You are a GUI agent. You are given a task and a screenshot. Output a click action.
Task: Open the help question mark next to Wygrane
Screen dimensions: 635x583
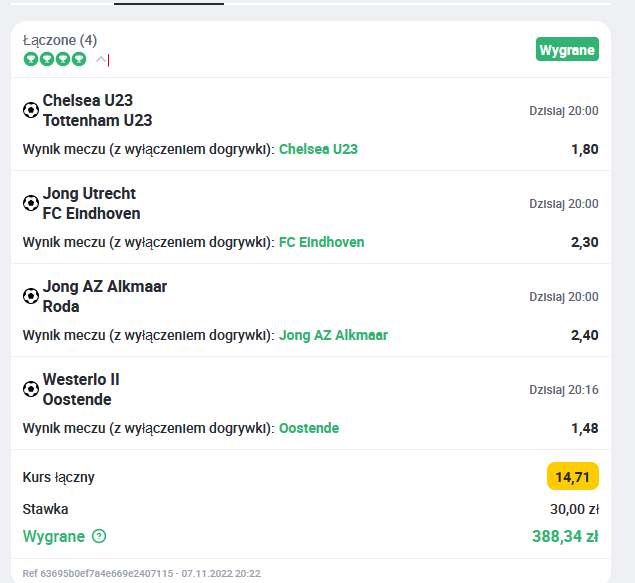(99, 536)
